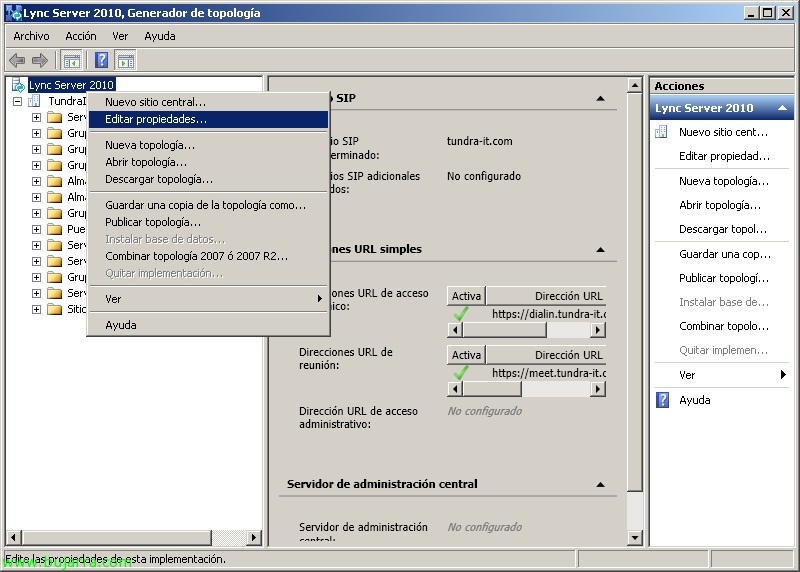Choose Combinar topología 2007 ó 2007 R2
This screenshot has width=800, height=572.
(208, 256)
